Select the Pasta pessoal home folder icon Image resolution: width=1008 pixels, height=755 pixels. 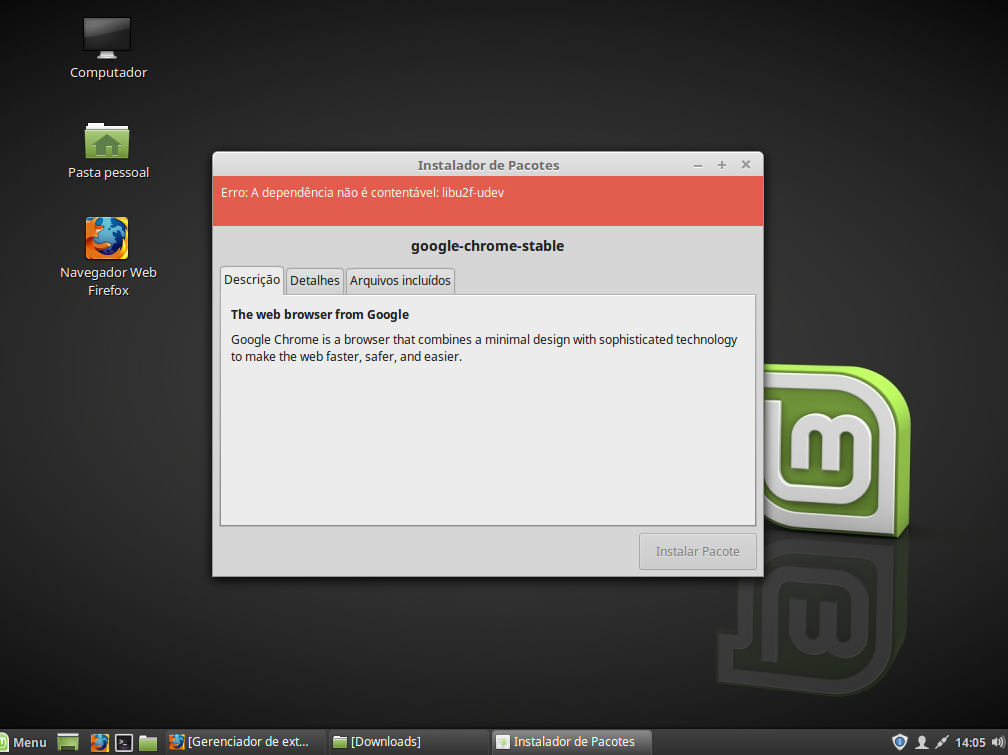coord(107,151)
